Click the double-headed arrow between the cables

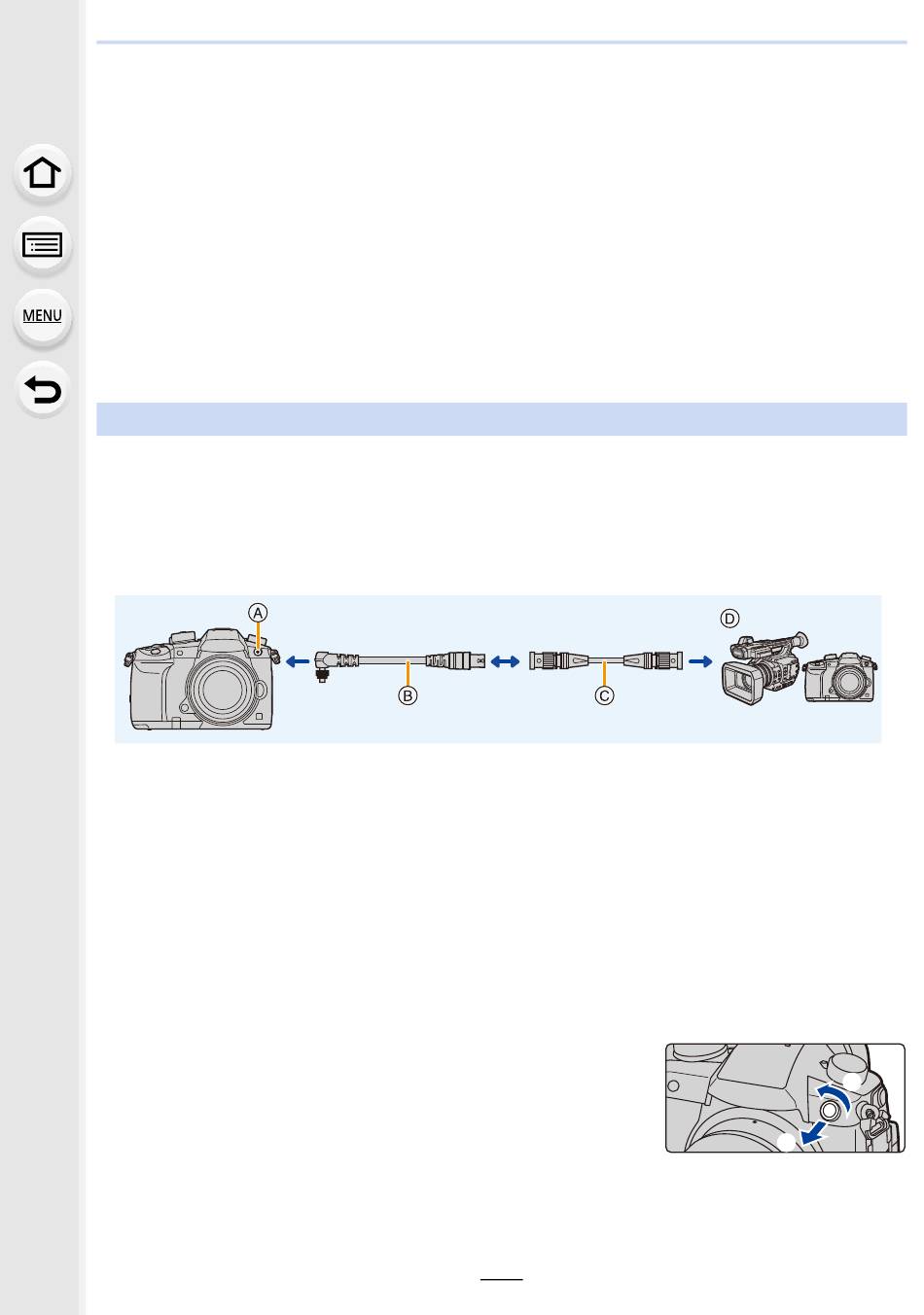(x=506, y=661)
